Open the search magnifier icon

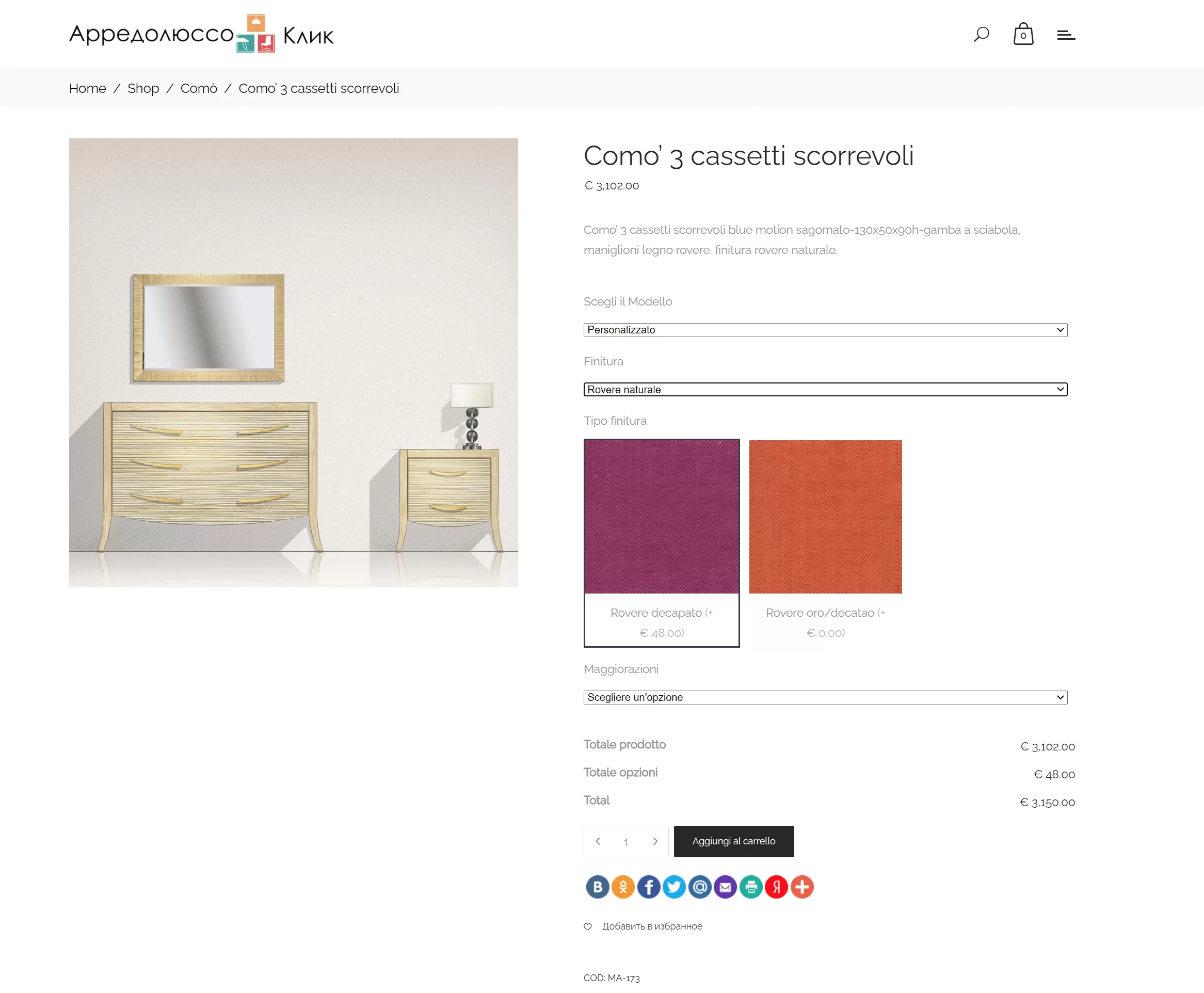981,35
